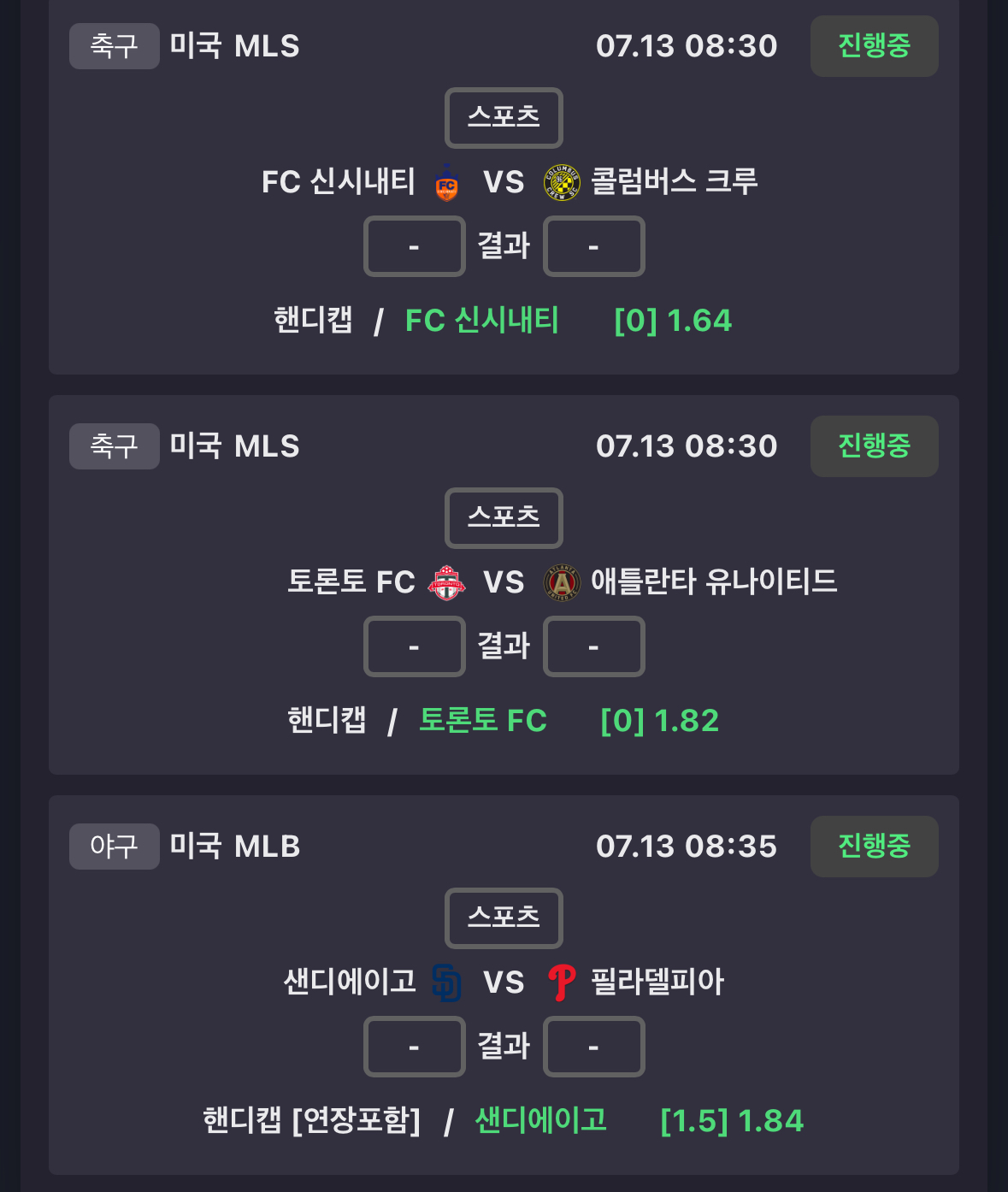Click 진행중 status on 샌디에이고 match

pyautogui.click(x=874, y=847)
